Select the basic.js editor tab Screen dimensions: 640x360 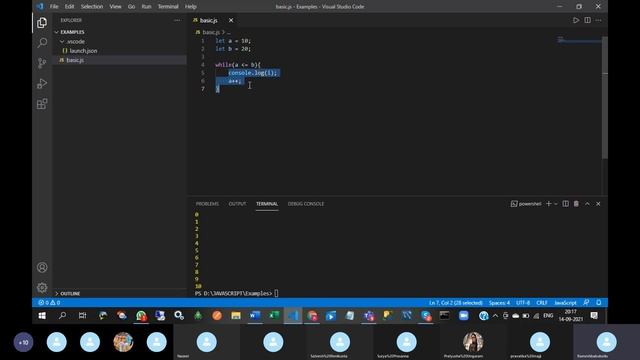209,20
